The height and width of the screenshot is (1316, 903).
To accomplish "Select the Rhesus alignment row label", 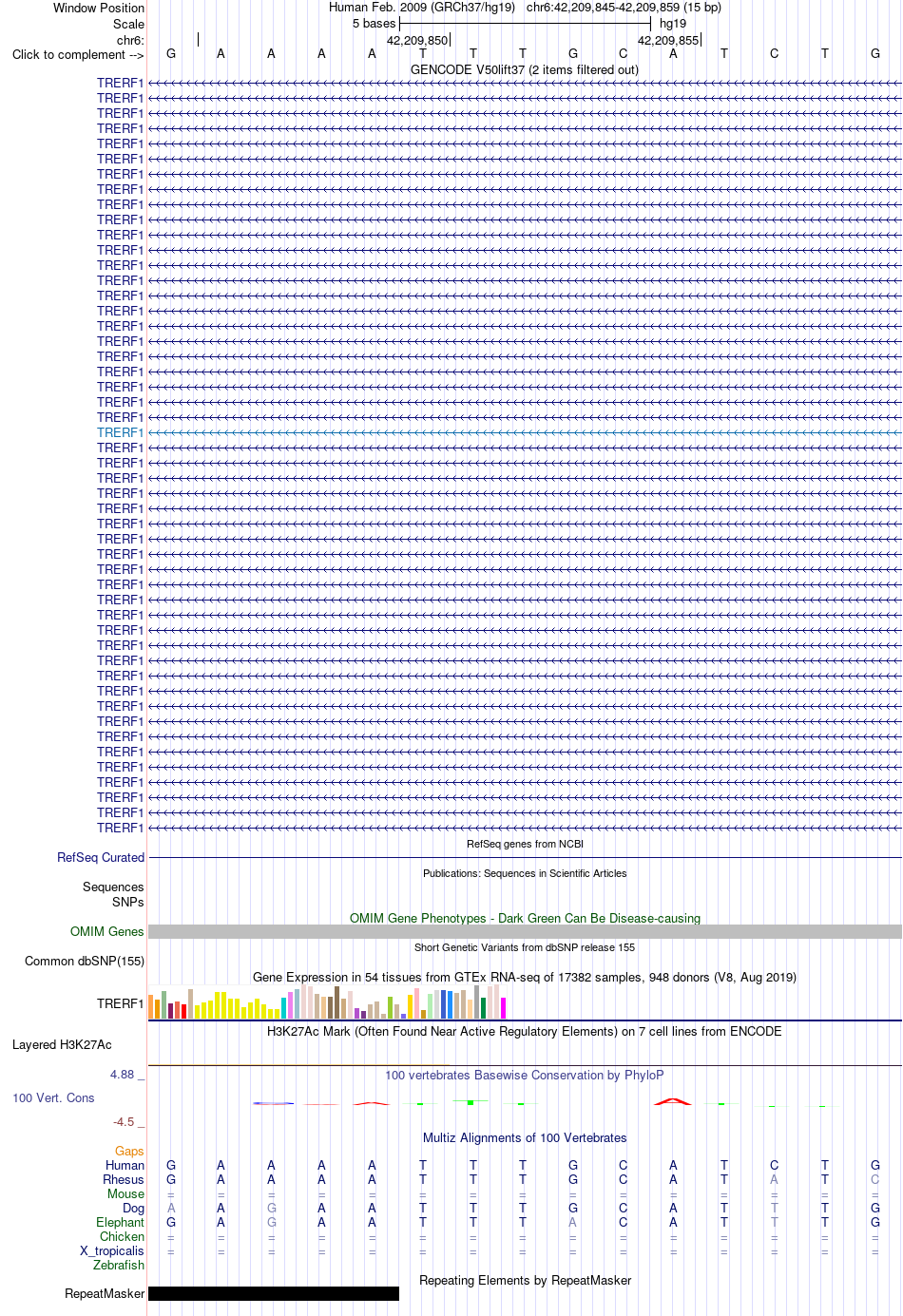I will (x=124, y=1179).
